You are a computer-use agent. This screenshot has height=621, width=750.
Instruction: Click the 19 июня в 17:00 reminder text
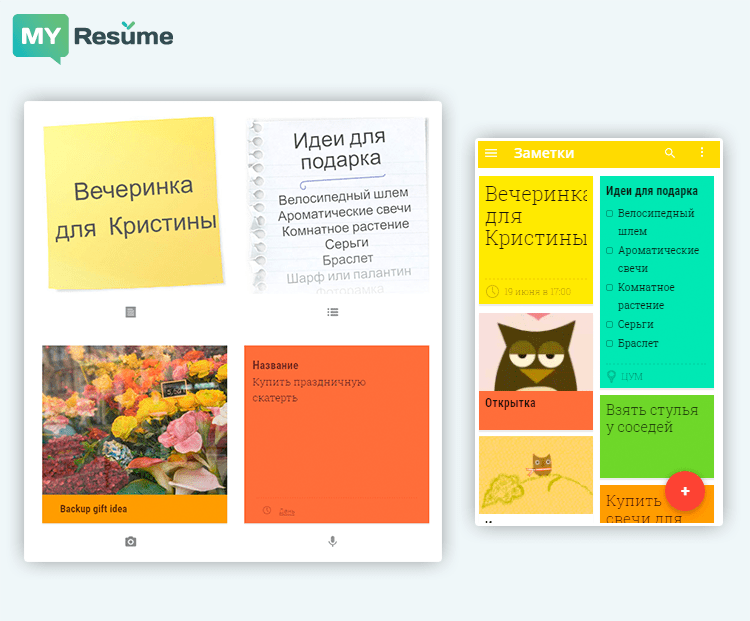(x=537, y=291)
